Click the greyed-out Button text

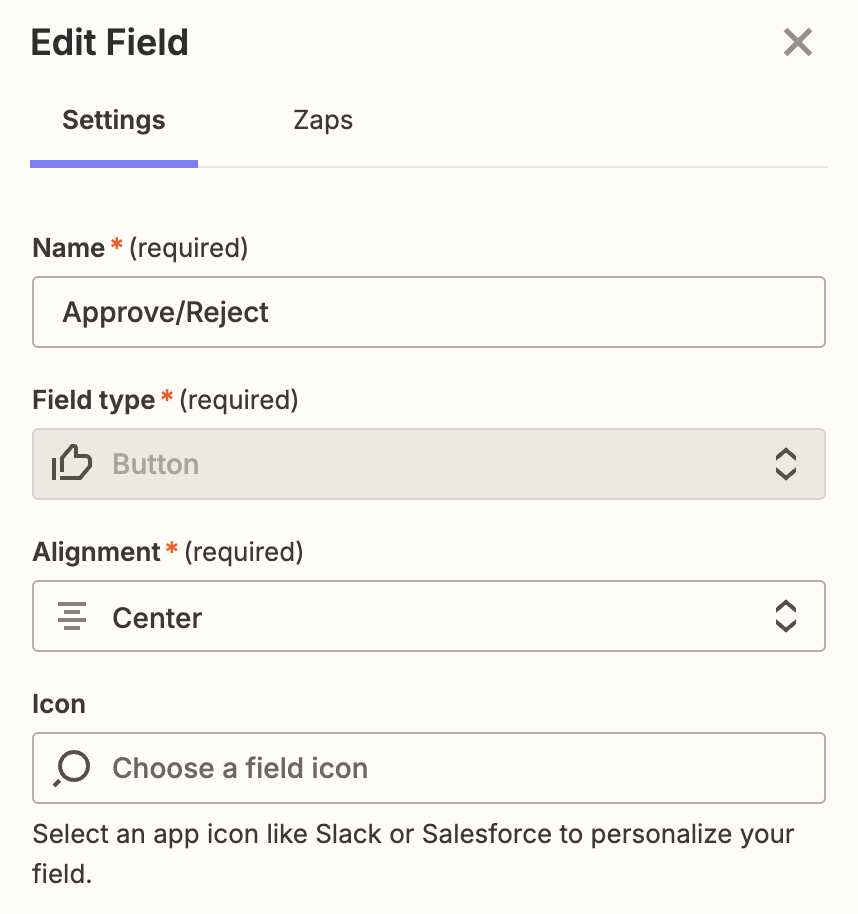155,464
